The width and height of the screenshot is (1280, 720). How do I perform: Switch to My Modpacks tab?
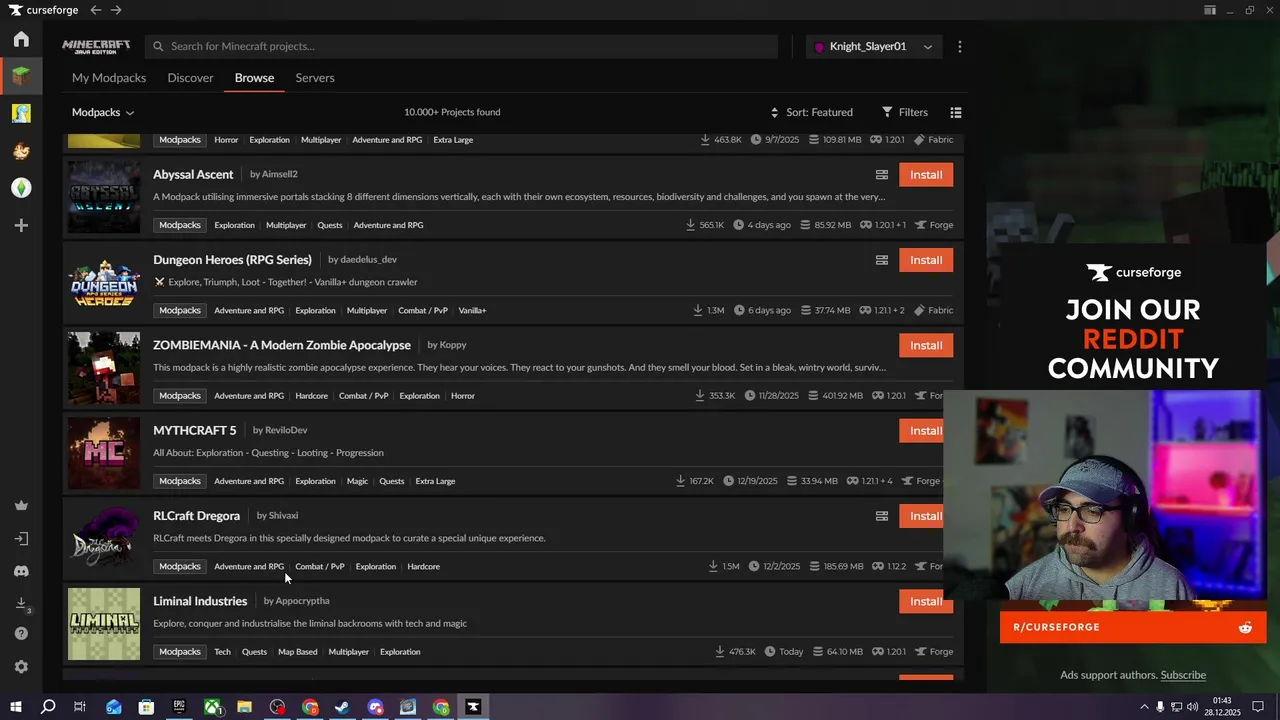(109, 77)
